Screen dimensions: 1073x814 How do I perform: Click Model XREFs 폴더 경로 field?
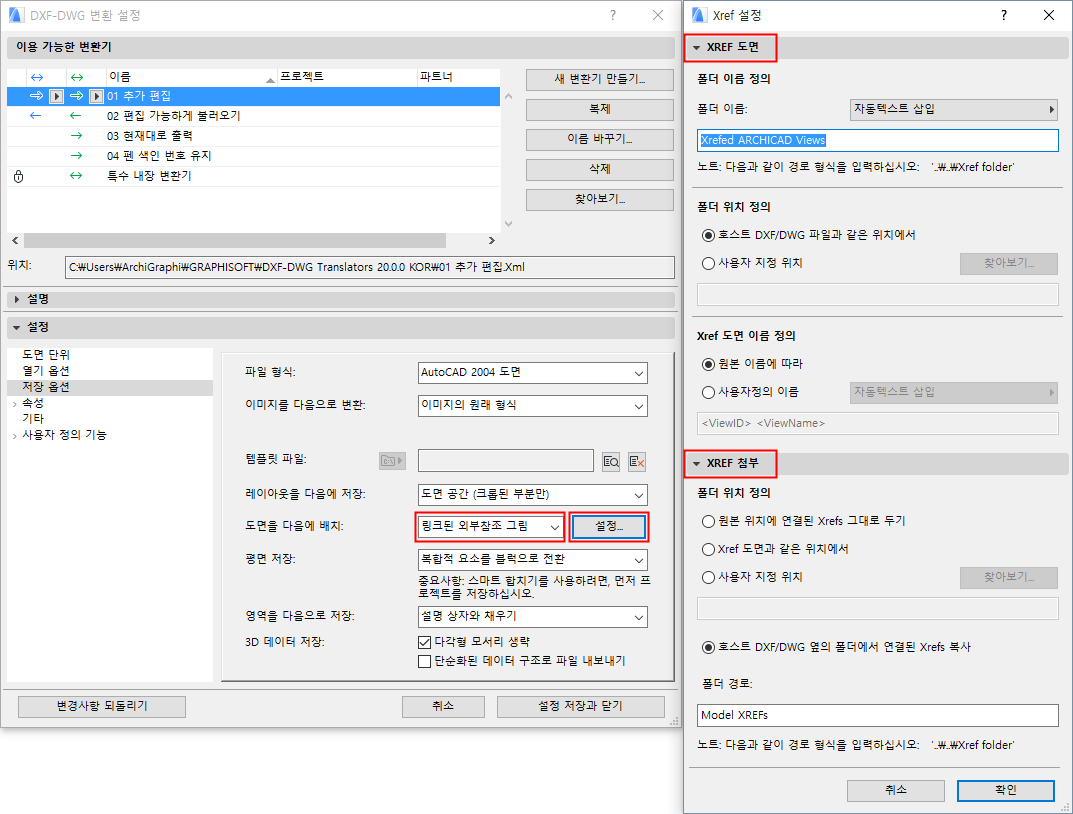878,715
